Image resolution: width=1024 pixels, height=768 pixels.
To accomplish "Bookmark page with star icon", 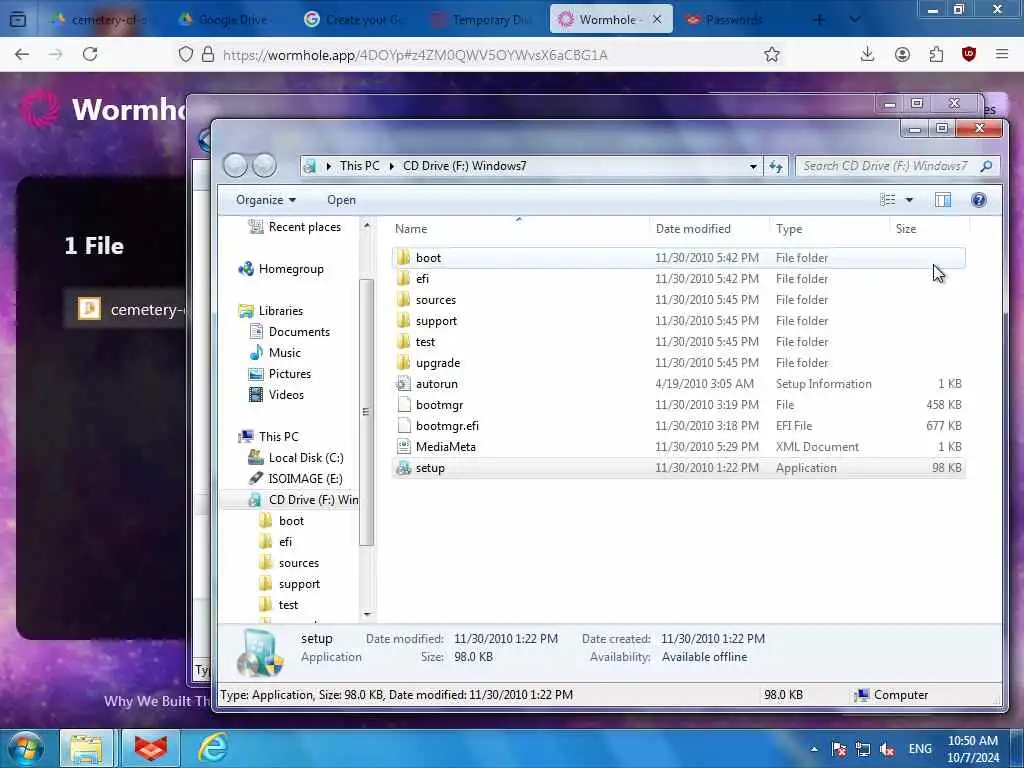I will 772,54.
